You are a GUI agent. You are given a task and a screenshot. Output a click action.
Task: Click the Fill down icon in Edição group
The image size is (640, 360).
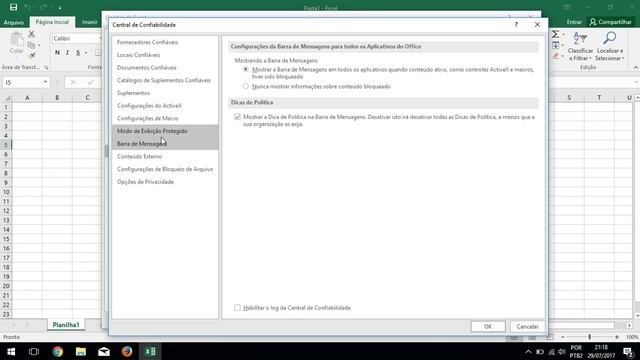click(556, 45)
